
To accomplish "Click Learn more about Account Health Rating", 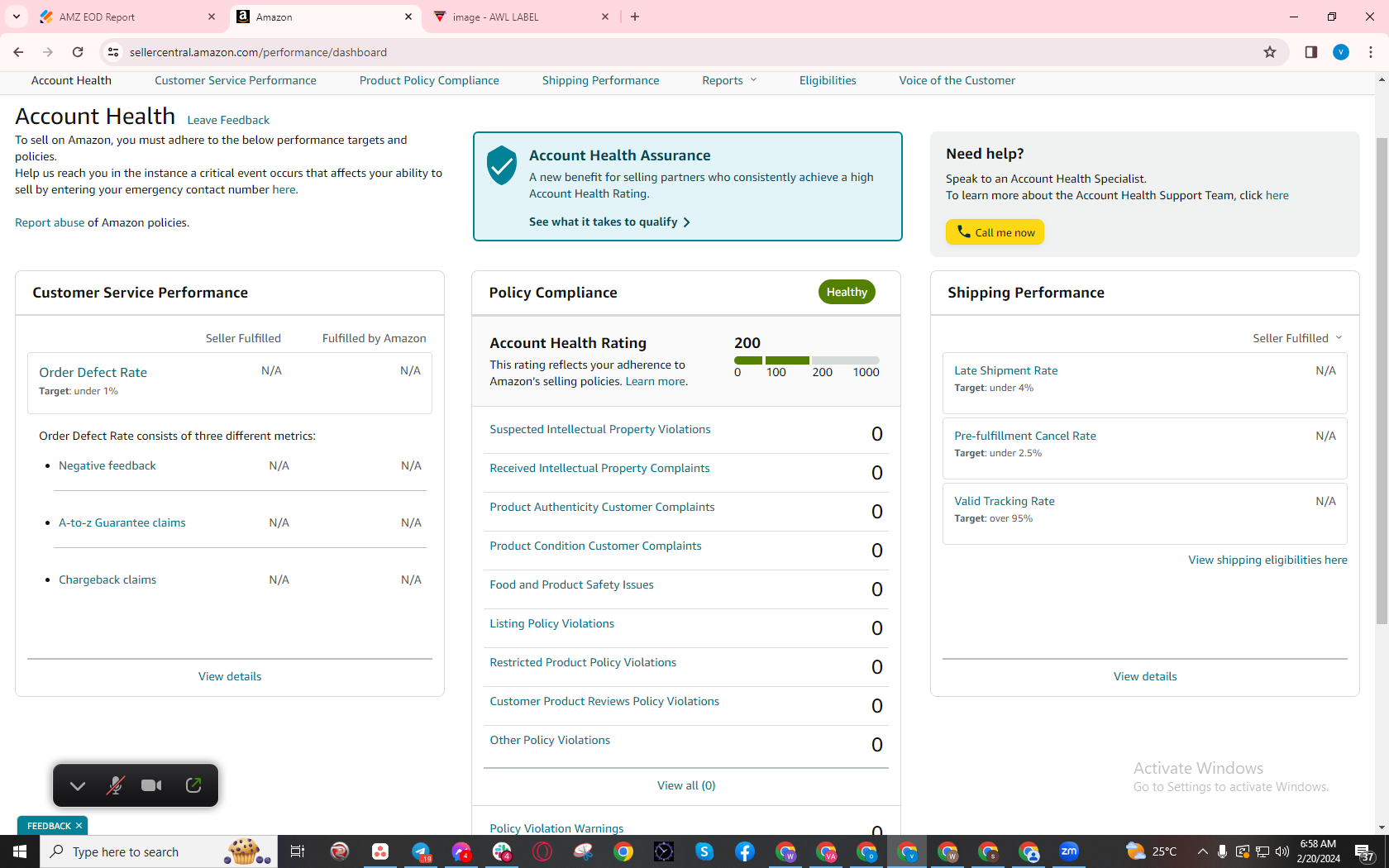I will pos(656,381).
